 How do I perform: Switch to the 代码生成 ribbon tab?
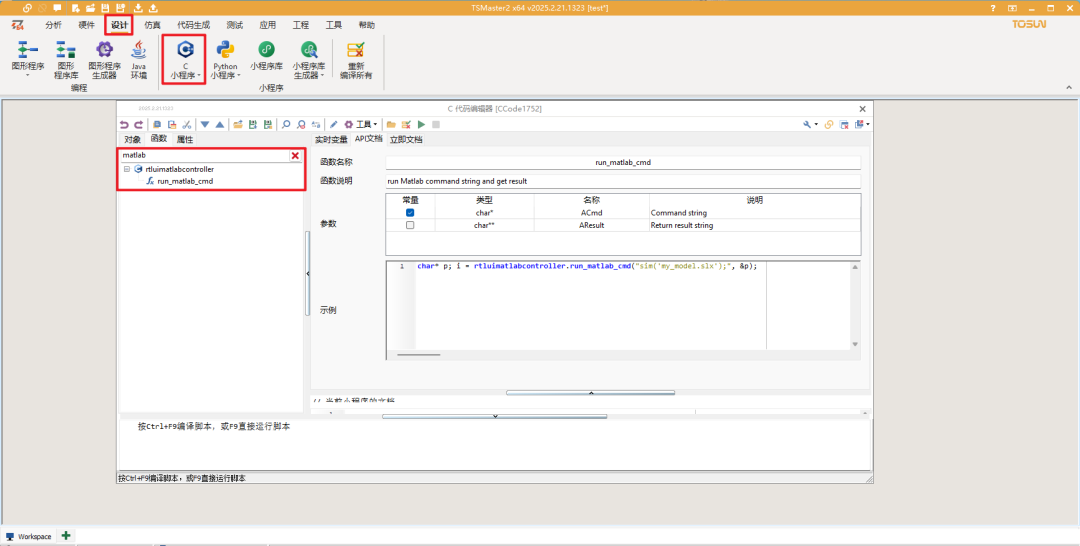(x=193, y=25)
